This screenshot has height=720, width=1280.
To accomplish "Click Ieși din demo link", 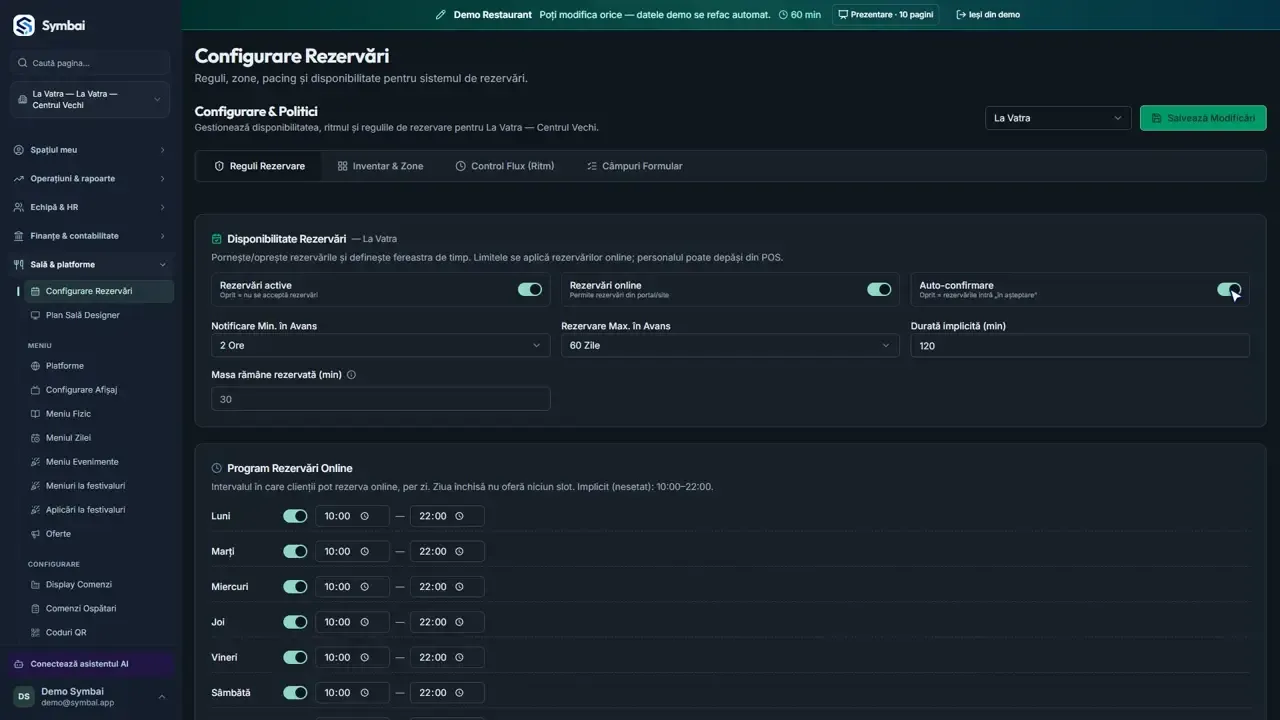I will pos(988,15).
